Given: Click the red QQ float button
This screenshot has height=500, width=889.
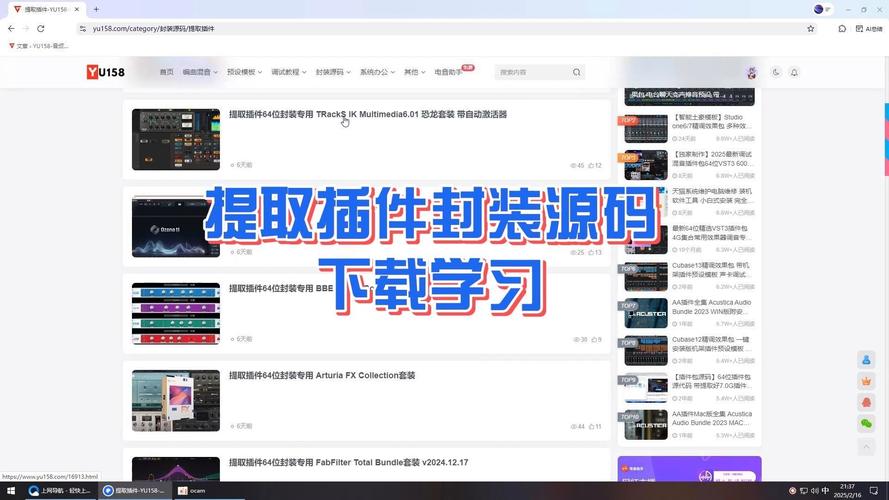Looking at the screenshot, I should (866, 402).
